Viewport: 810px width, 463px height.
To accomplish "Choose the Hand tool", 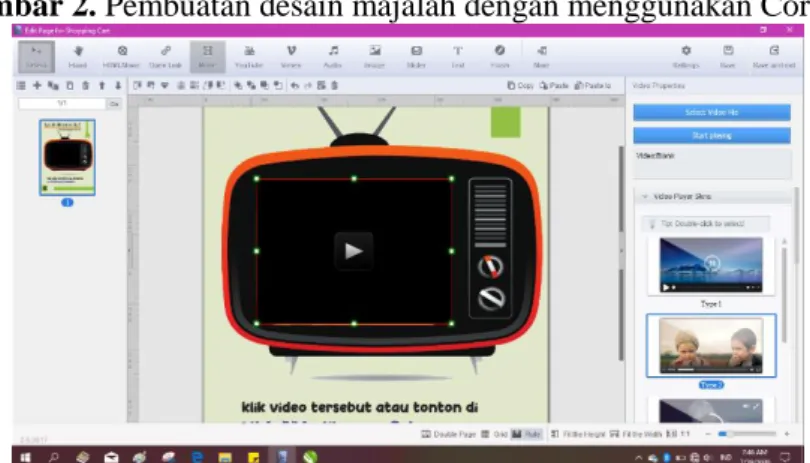I will [x=78, y=57].
